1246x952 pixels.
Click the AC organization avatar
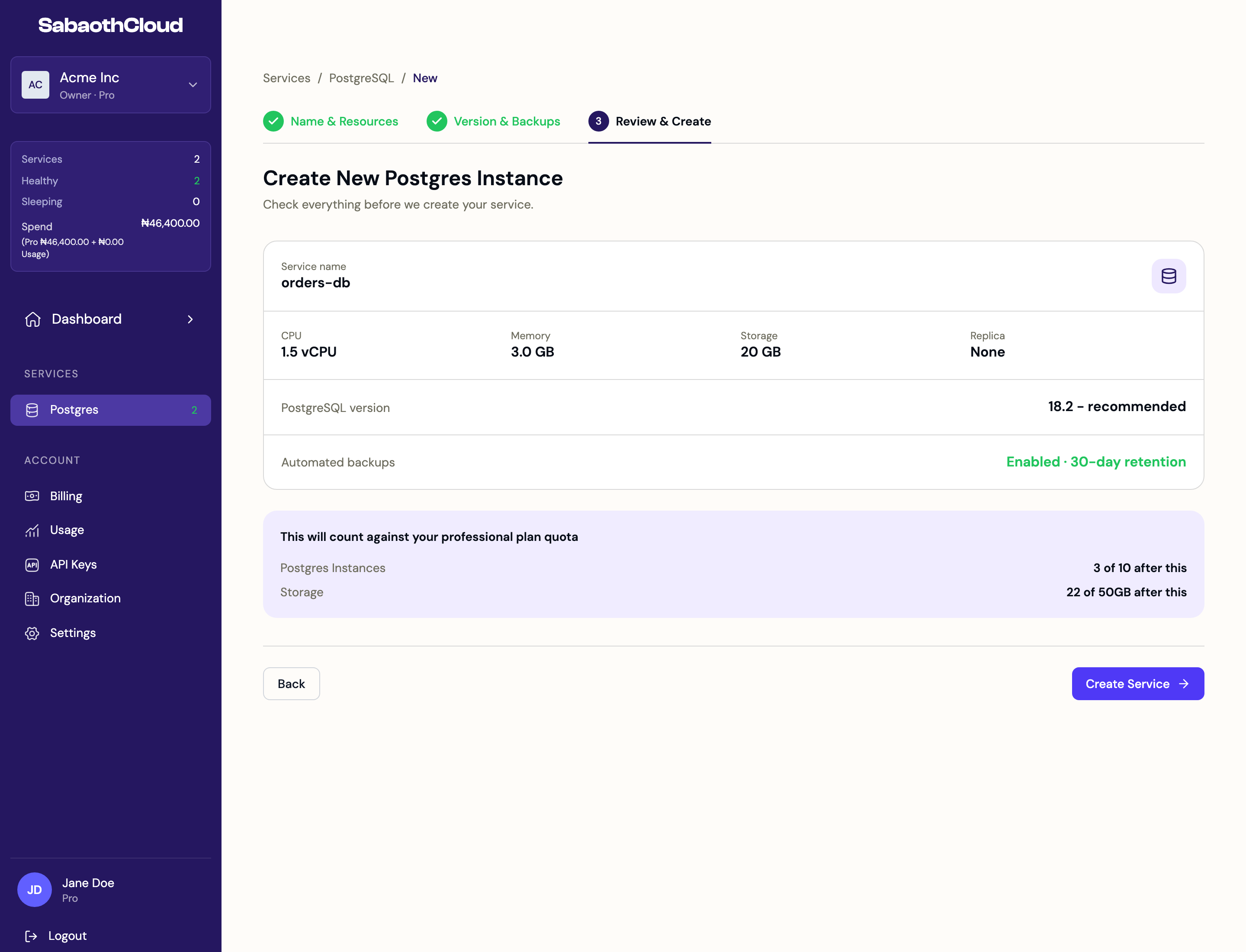(35, 84)
